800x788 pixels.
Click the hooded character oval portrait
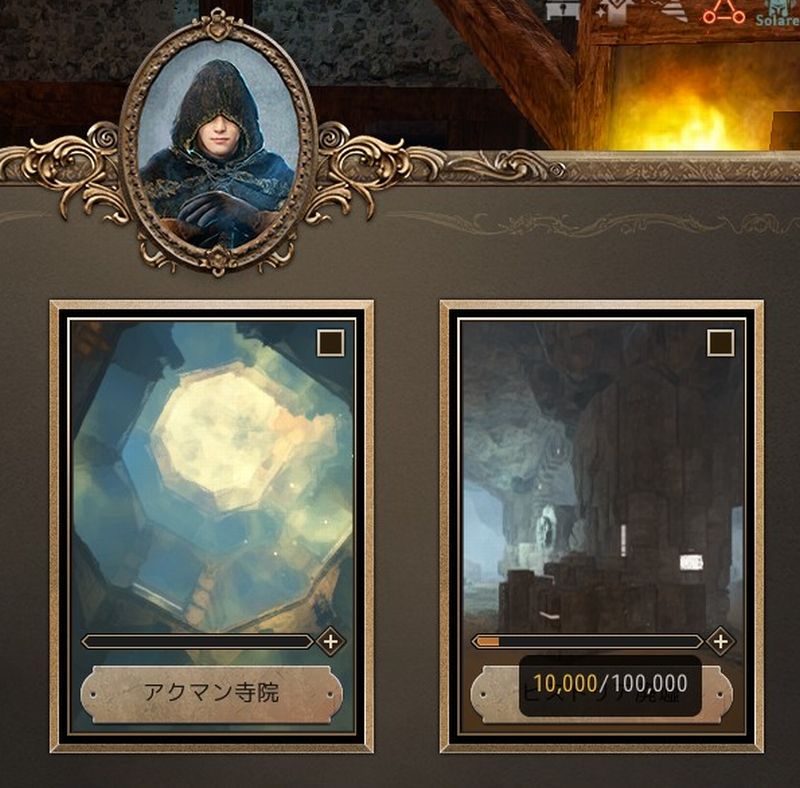pyautogui.click(x=218, y=148)
